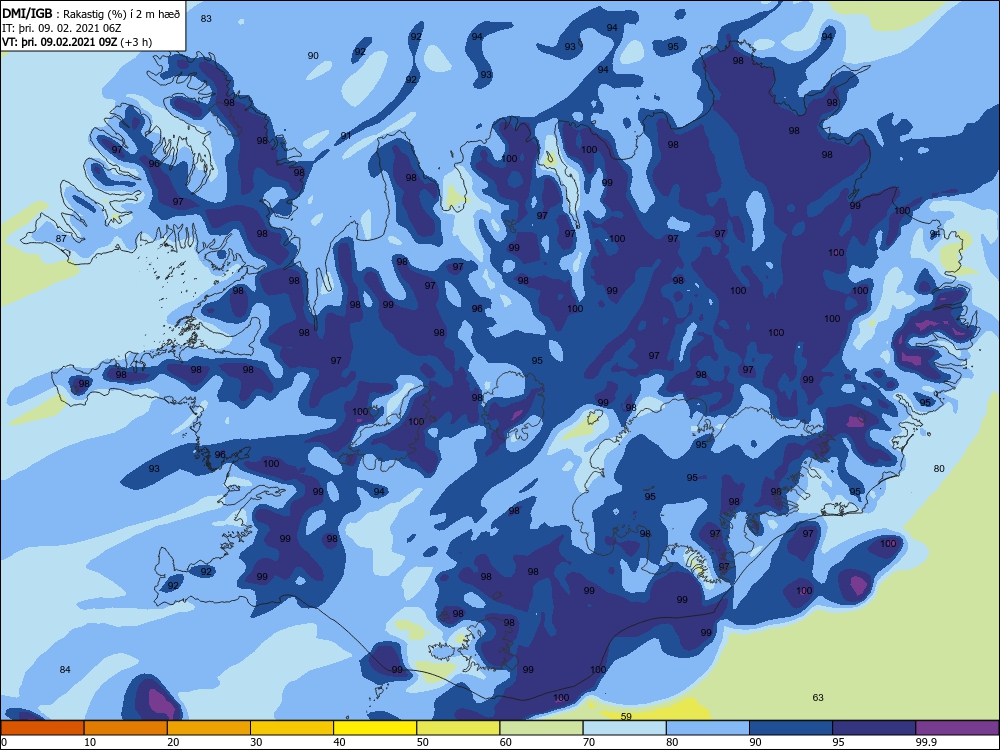Click the bright yellow 40–50 legend swatch
The width and height of the screenshot is (1000, 750).
(x=375, y=728)
